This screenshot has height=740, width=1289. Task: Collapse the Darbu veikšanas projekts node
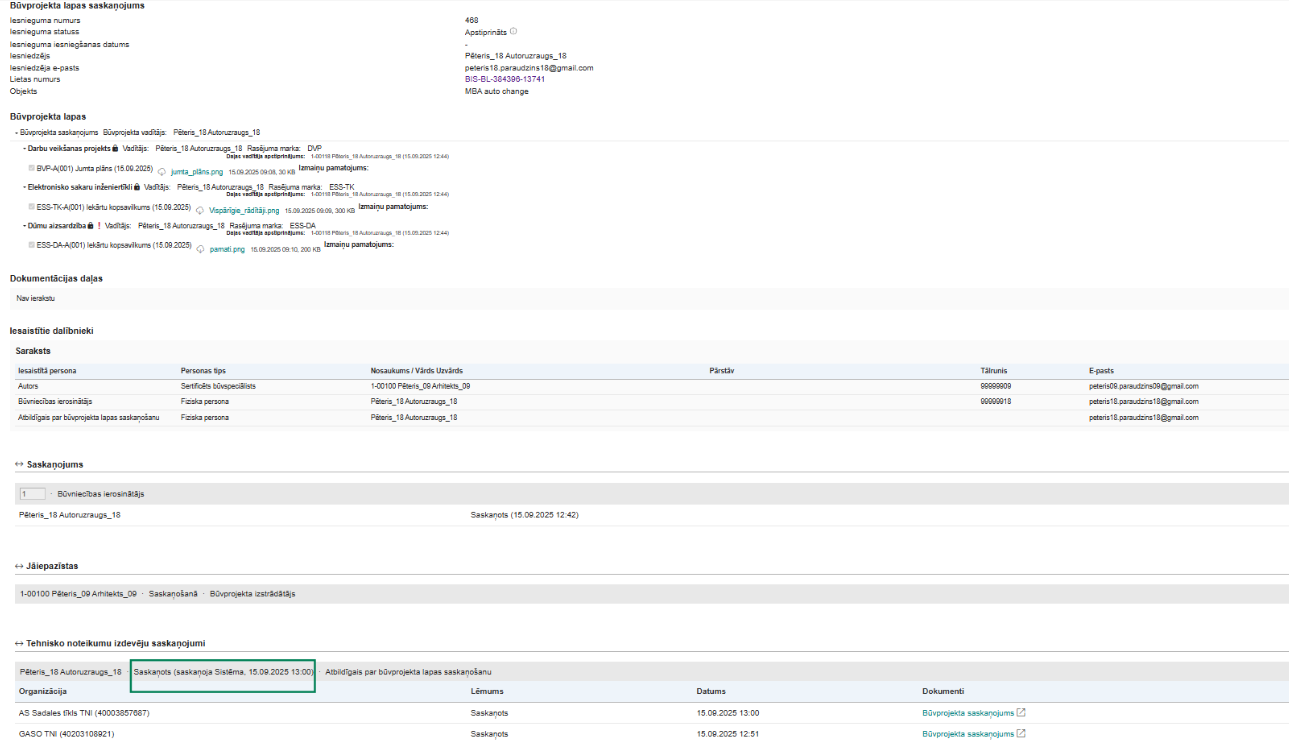(24, 148)
